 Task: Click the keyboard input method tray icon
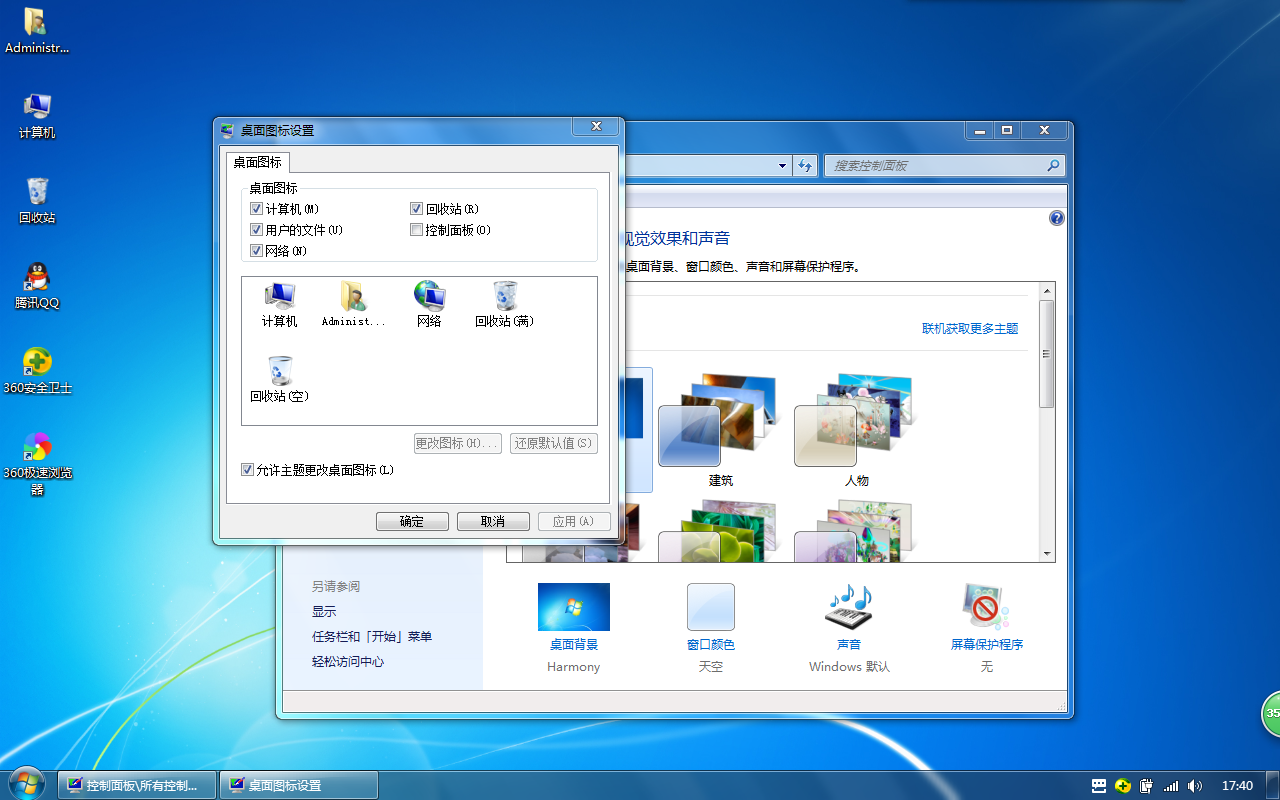point(1099,786)
